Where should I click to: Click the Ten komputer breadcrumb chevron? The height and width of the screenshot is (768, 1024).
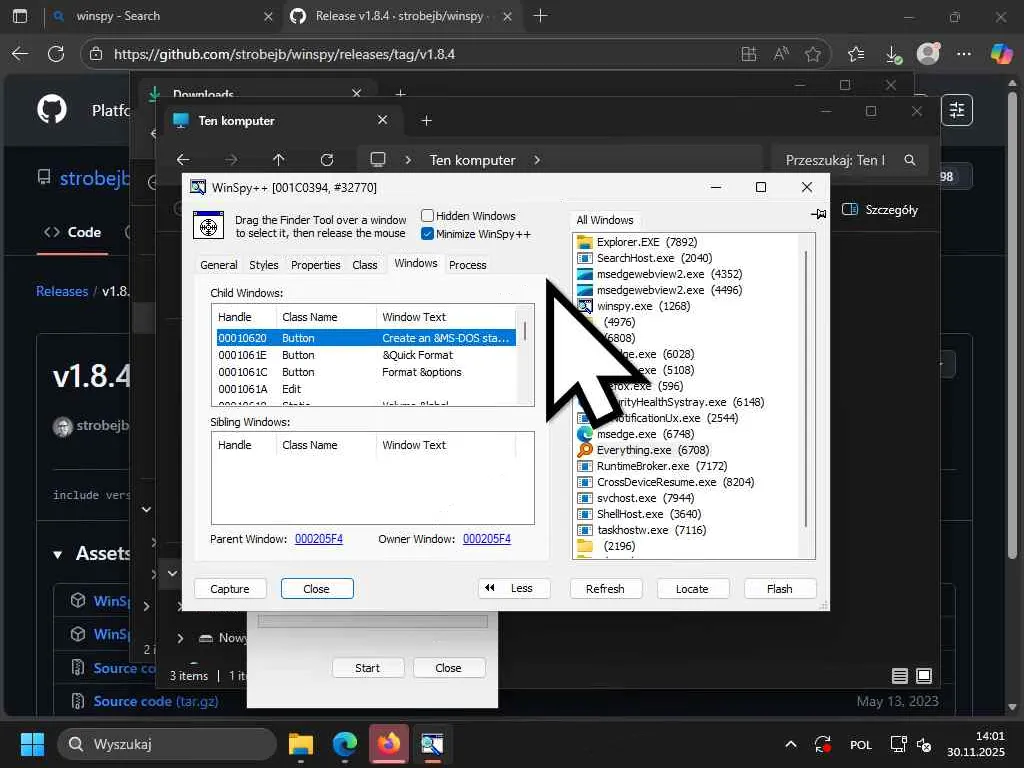pos(537,160)
